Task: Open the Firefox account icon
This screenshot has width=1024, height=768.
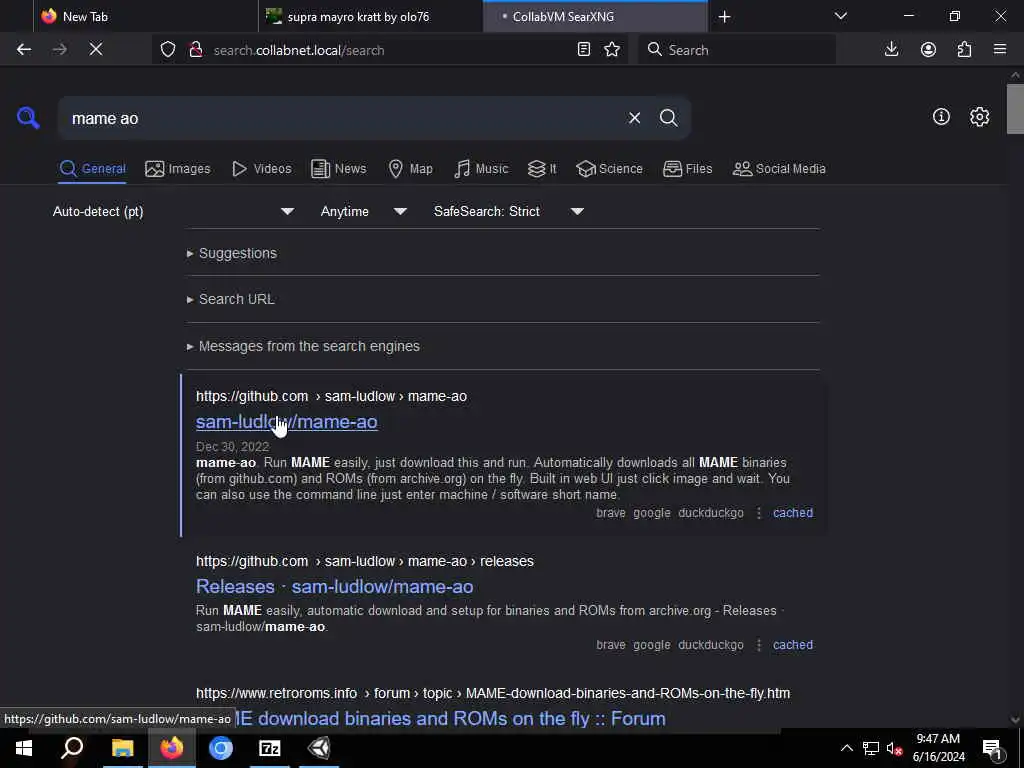Action: point(928,50)
